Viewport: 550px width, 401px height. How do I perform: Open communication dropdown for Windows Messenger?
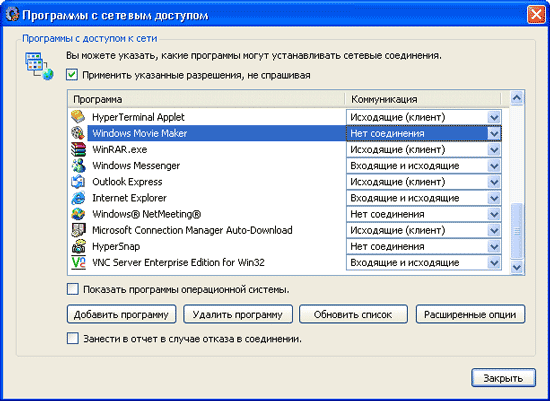pyautogui.click(x=494, y=166)
